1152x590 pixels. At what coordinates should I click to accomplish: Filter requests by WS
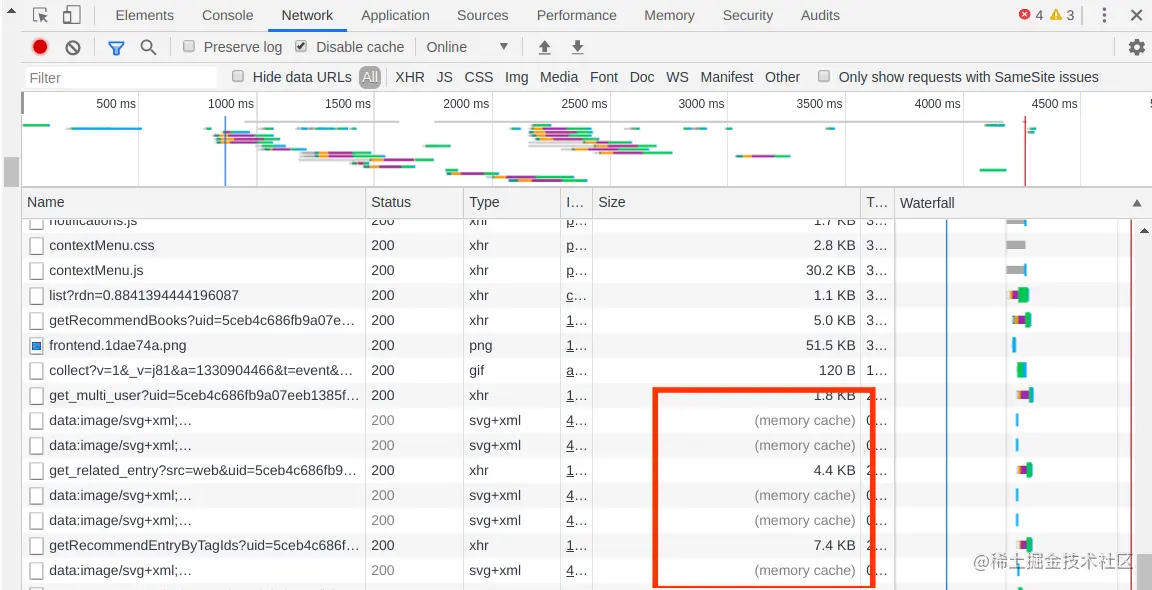(x=677, y=76)
